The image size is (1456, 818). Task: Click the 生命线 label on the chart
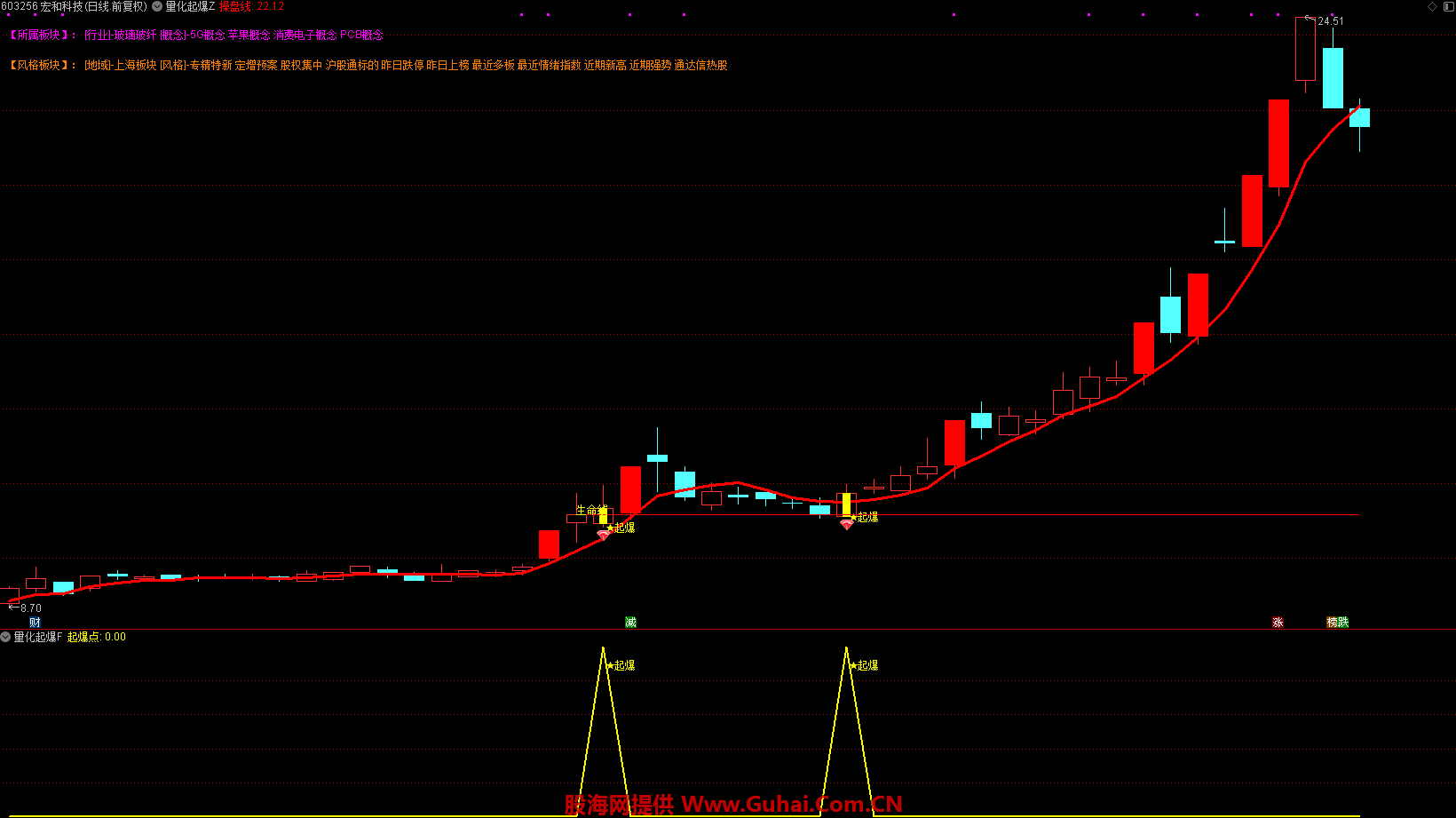point(591,510)
